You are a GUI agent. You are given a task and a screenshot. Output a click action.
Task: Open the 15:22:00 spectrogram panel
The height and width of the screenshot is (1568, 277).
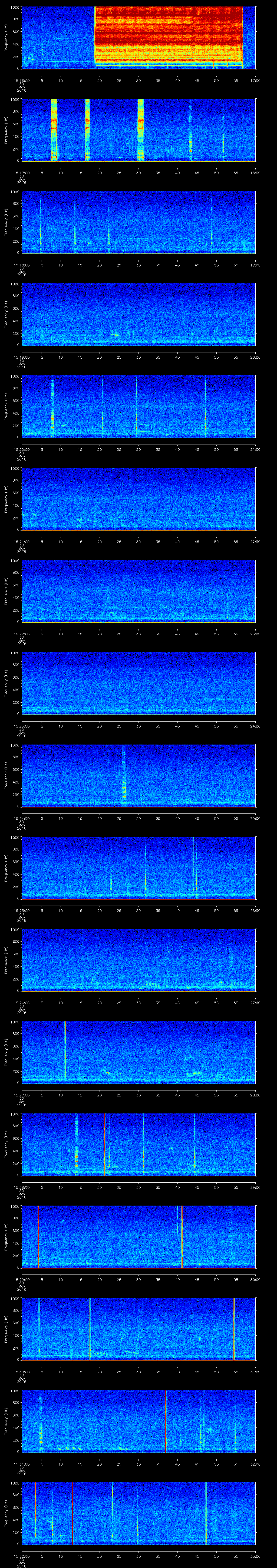pos(138,591)
